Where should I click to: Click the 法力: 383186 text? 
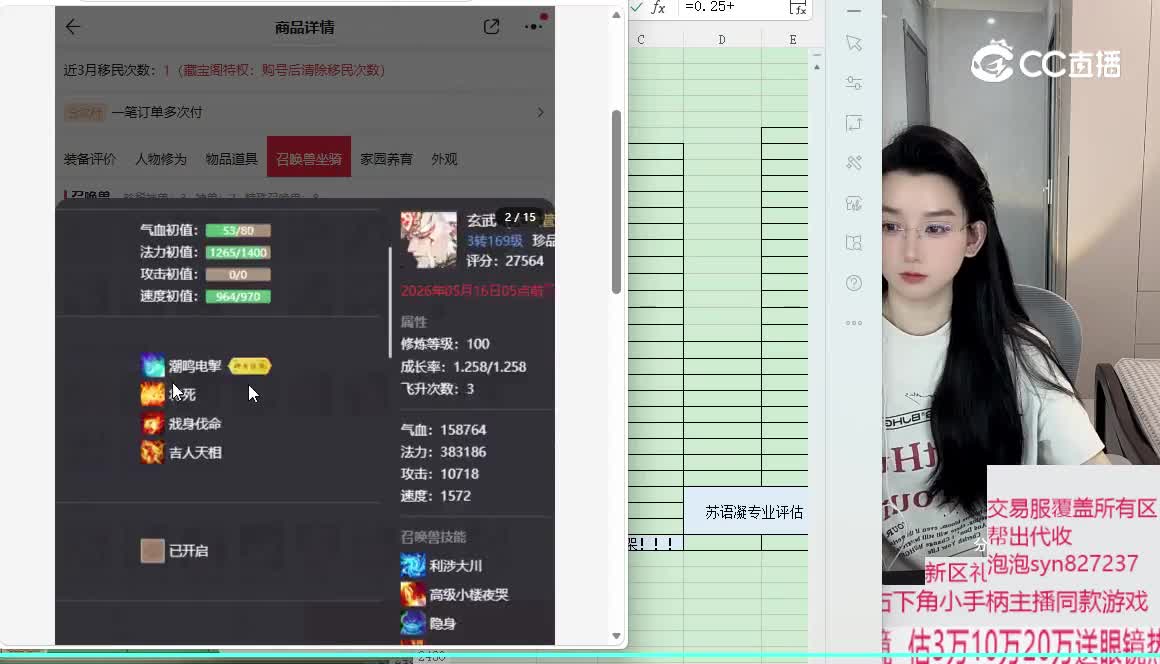click(443, 452)
